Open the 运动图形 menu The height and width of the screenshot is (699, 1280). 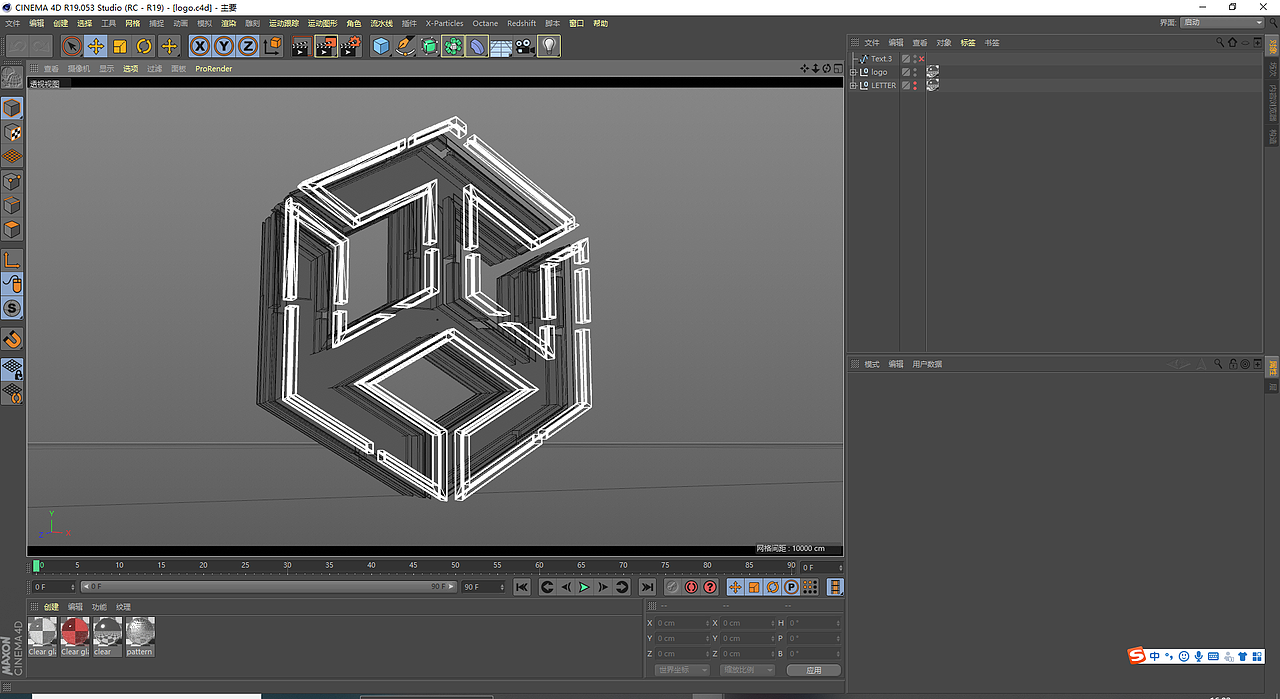pyautogui.click(x=322, y=23)
